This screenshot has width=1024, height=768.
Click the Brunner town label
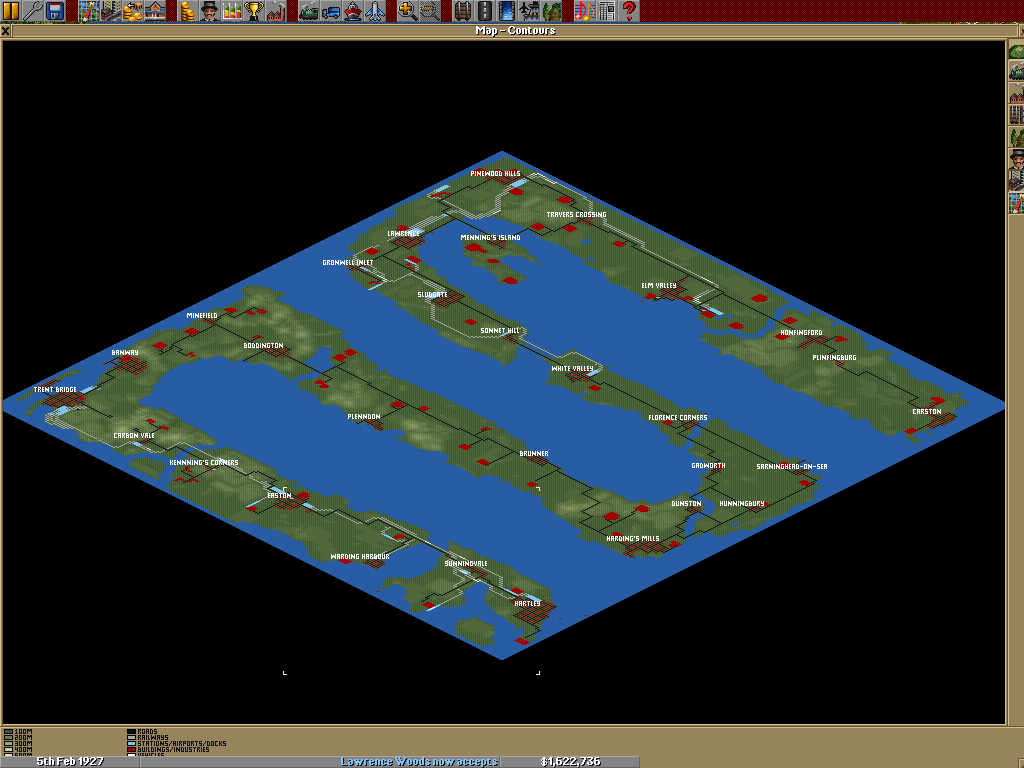(x=534, y=454)
